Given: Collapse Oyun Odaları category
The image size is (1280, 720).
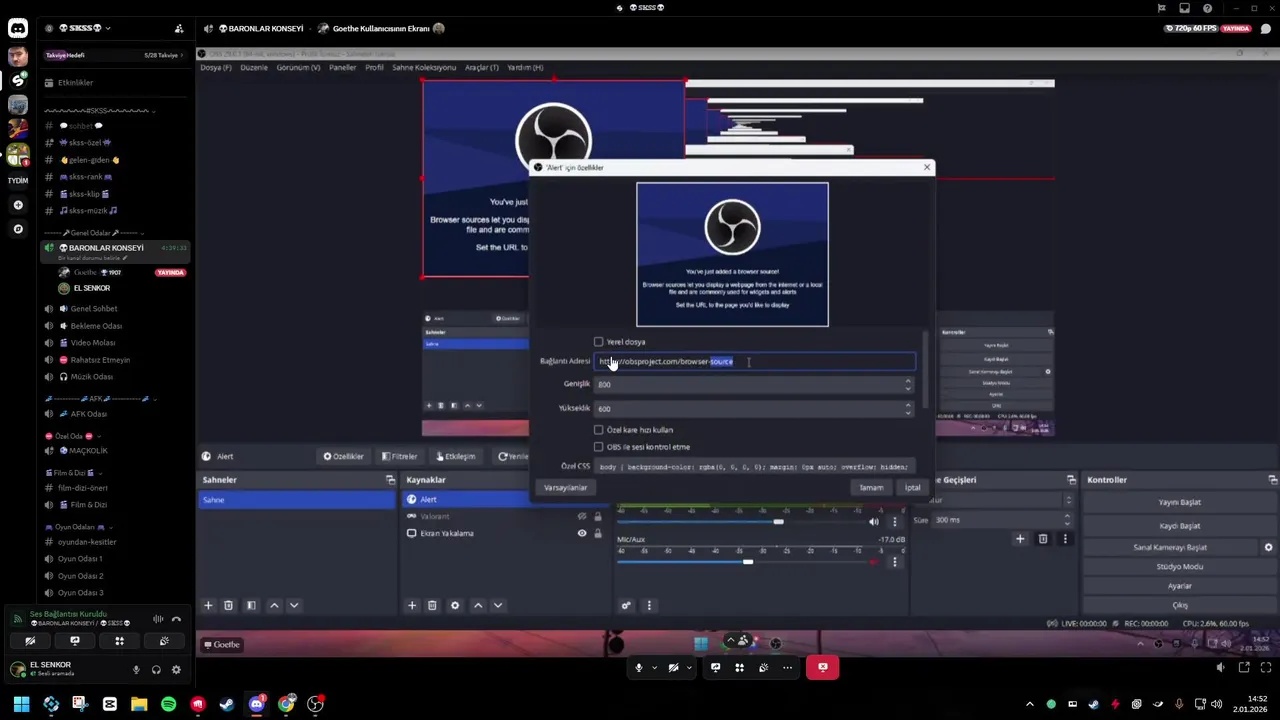Looking at the screenshot, I should (x=80, y=526).
